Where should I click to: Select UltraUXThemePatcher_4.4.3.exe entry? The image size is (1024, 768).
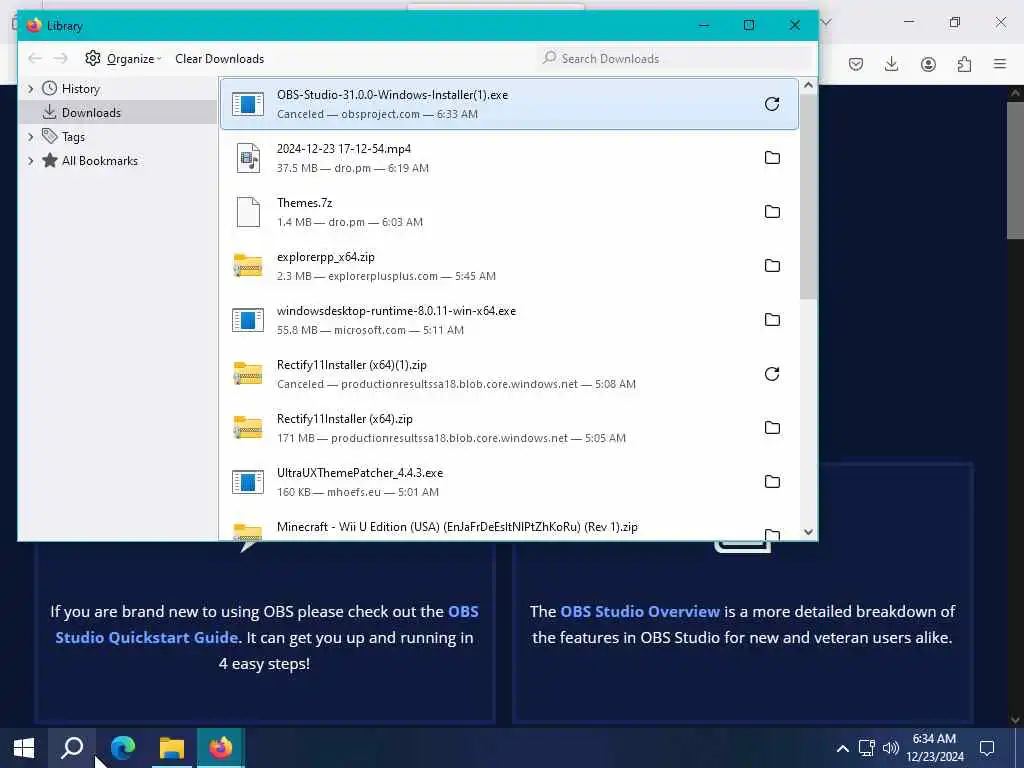tap(509, 482)
